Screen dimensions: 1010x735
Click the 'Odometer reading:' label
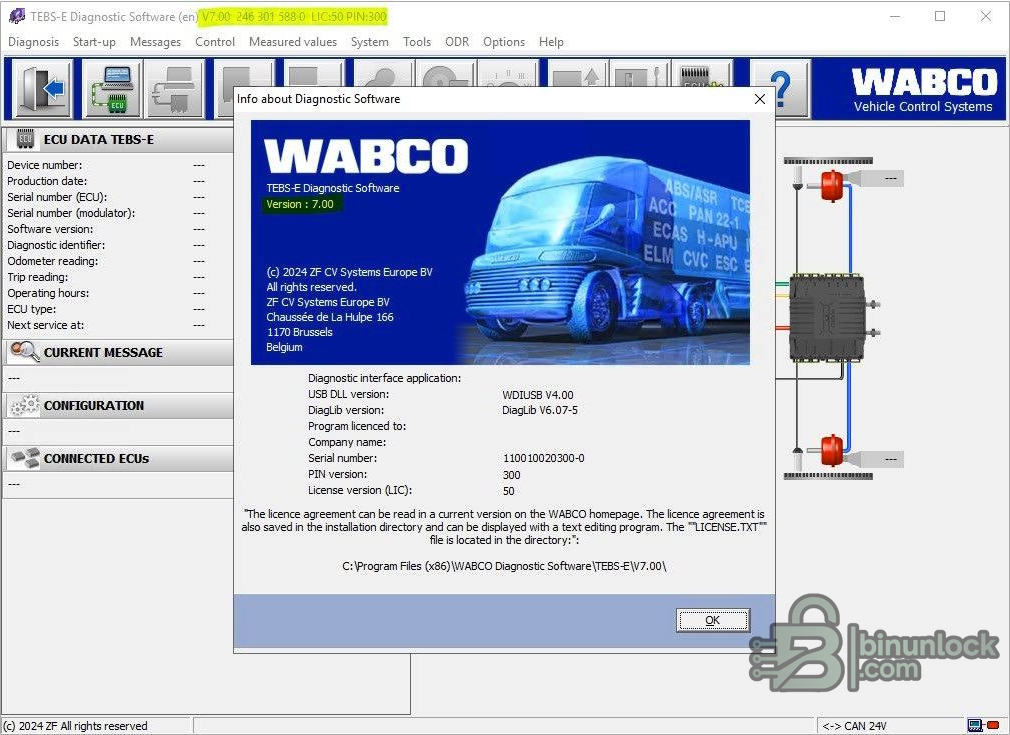[53, 261]
